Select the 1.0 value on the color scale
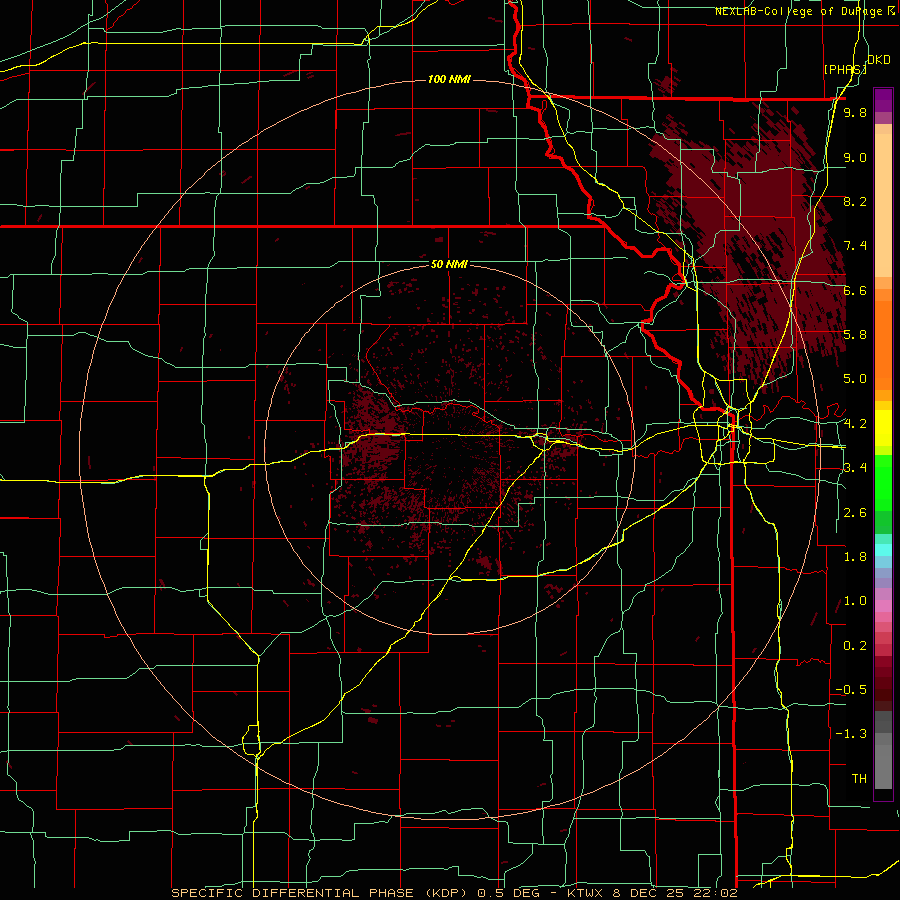The image size is (900, 900). pos(855,601)
